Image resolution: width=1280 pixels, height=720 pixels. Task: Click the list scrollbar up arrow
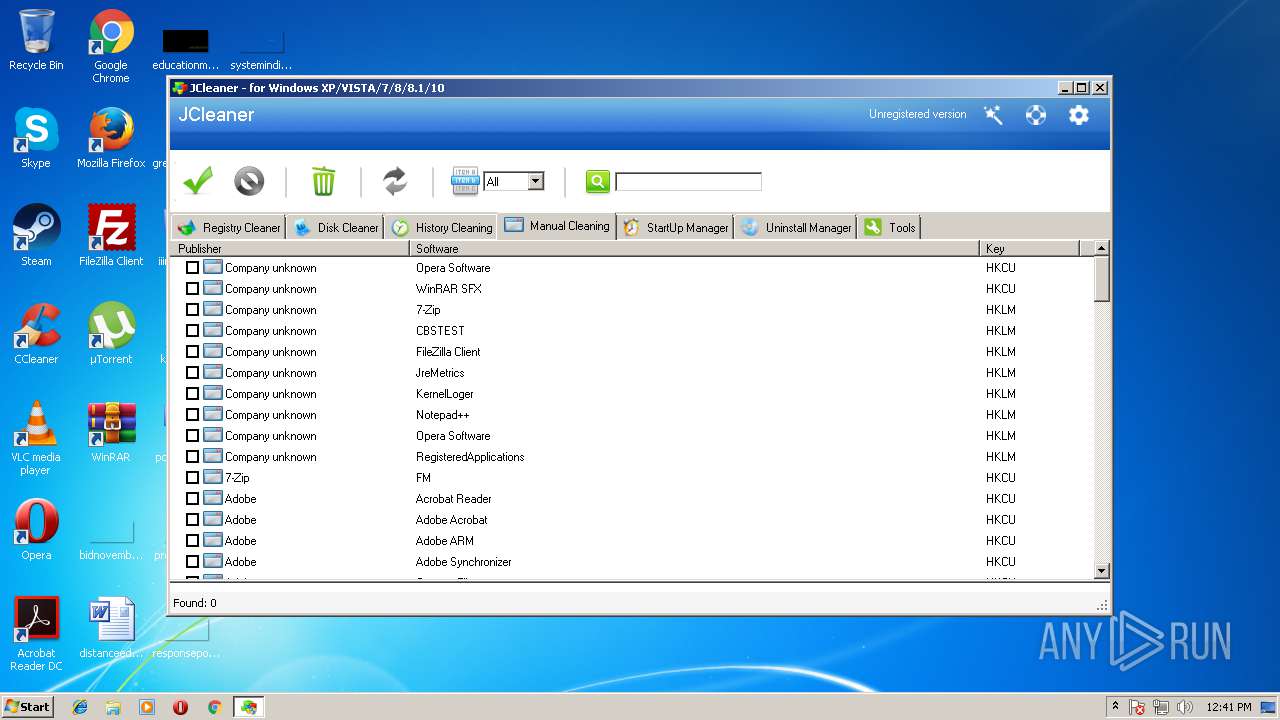pos(1102,248)
